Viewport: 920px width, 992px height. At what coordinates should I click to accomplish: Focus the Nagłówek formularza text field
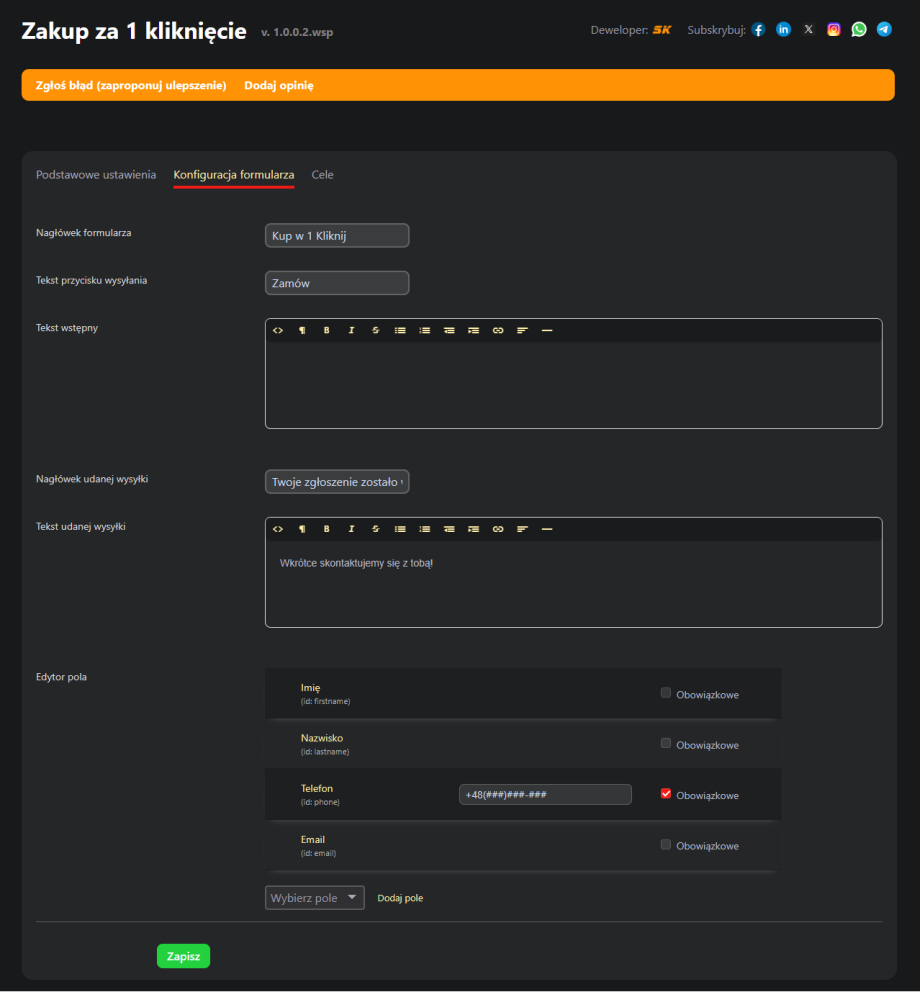click(x=337, y=236)
